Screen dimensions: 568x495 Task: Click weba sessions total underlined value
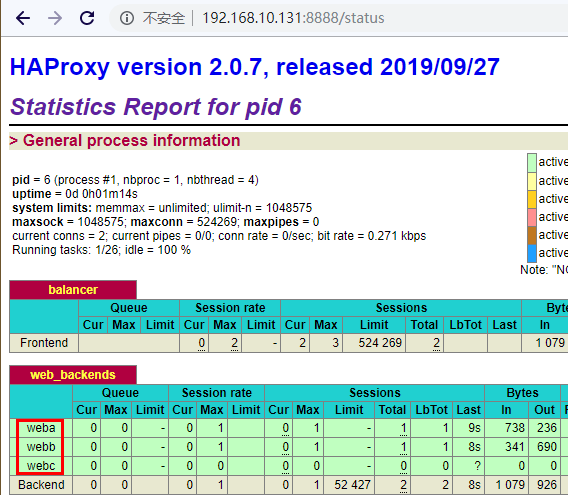coord(403,428)
